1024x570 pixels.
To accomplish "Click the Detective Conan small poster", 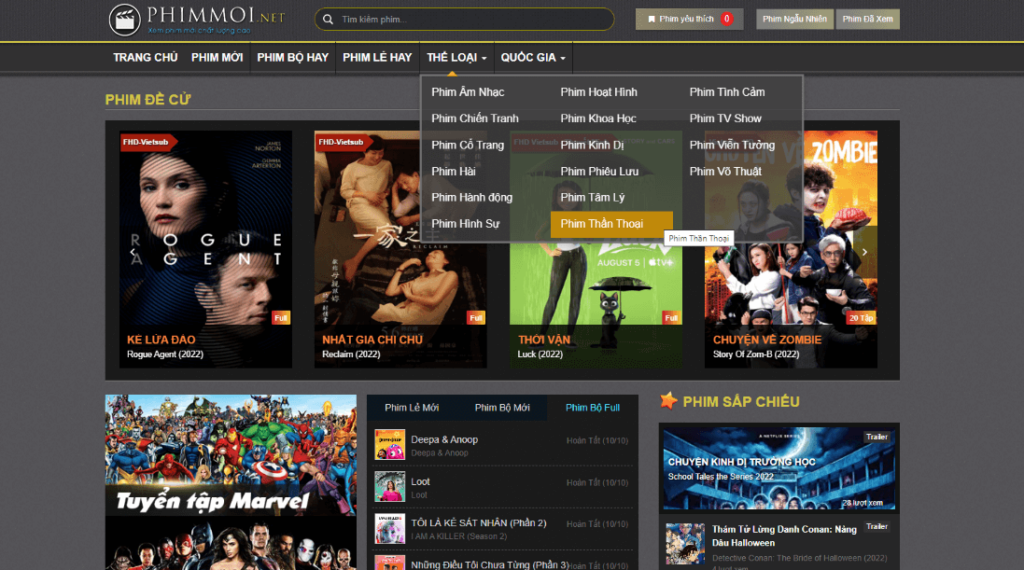I will (x=685, y=543).
